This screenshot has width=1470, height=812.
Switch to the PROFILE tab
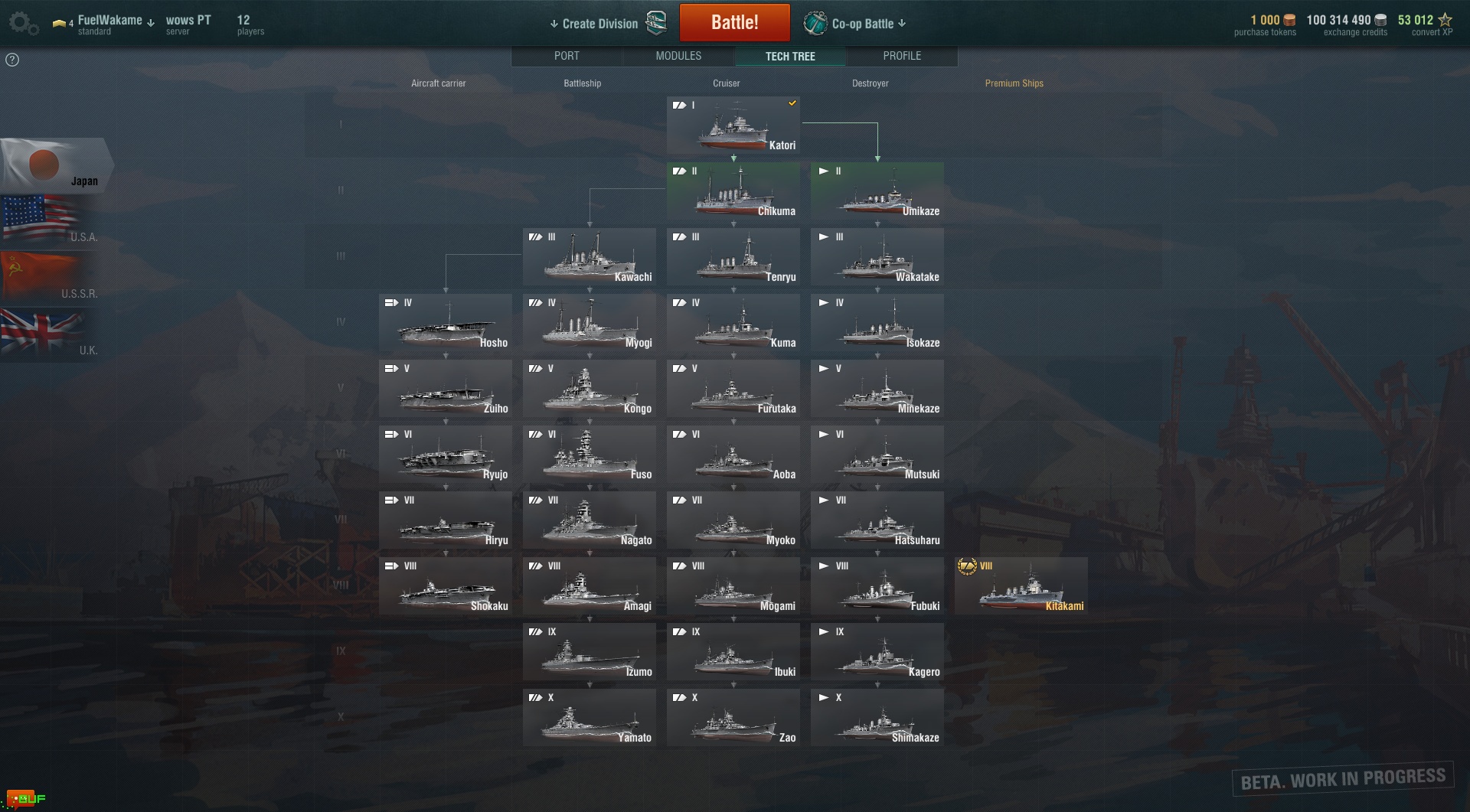click(902, 56)
